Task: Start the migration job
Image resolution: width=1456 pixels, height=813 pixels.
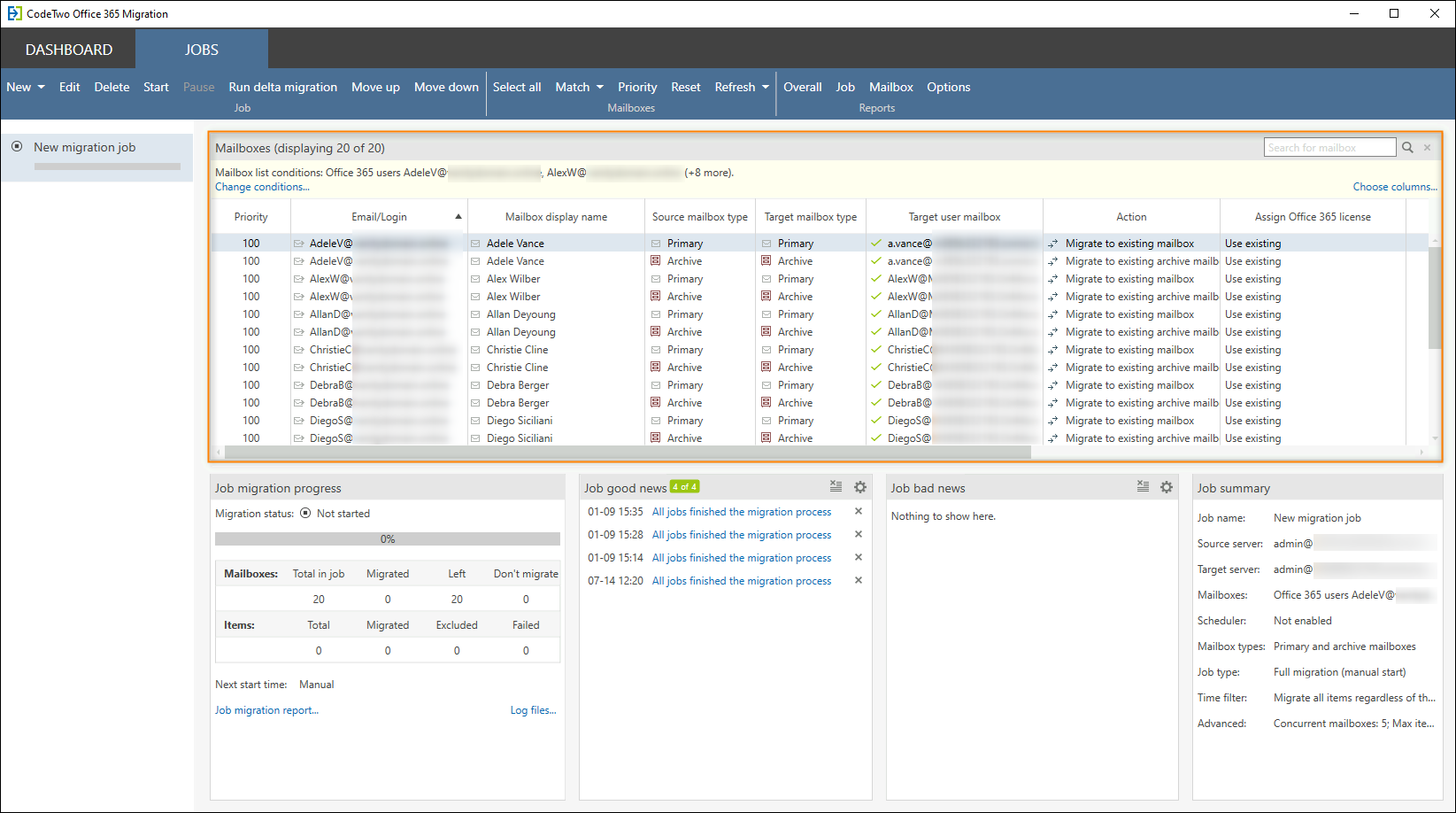Action: point(156,87)
